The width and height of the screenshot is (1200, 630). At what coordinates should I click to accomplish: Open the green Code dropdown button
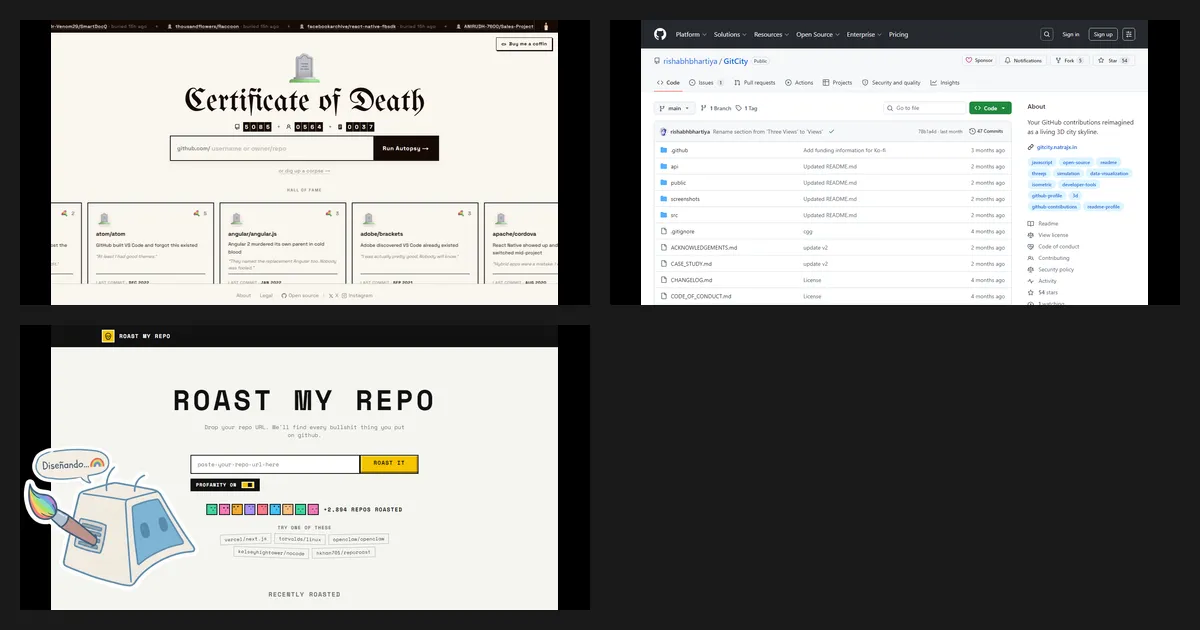pos(990,108)
